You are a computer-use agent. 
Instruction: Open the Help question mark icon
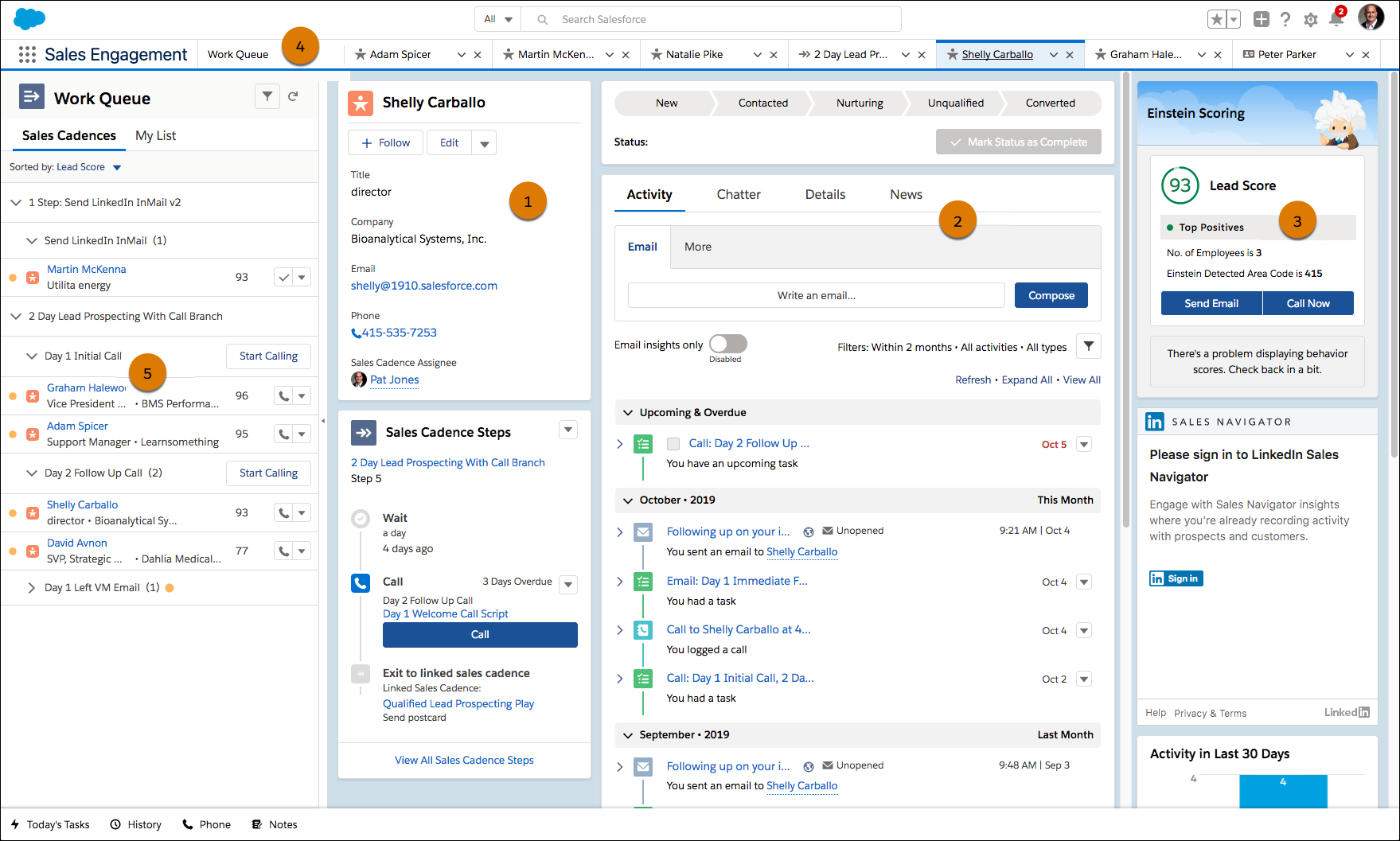pyautogui.click(x=1285, y=19)
